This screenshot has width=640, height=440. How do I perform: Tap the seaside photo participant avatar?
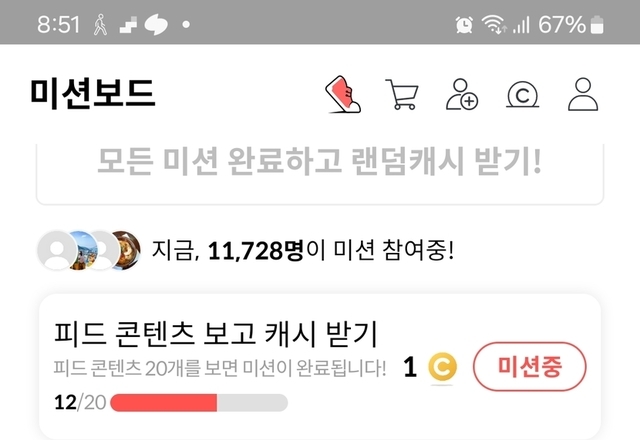[84, 250]
